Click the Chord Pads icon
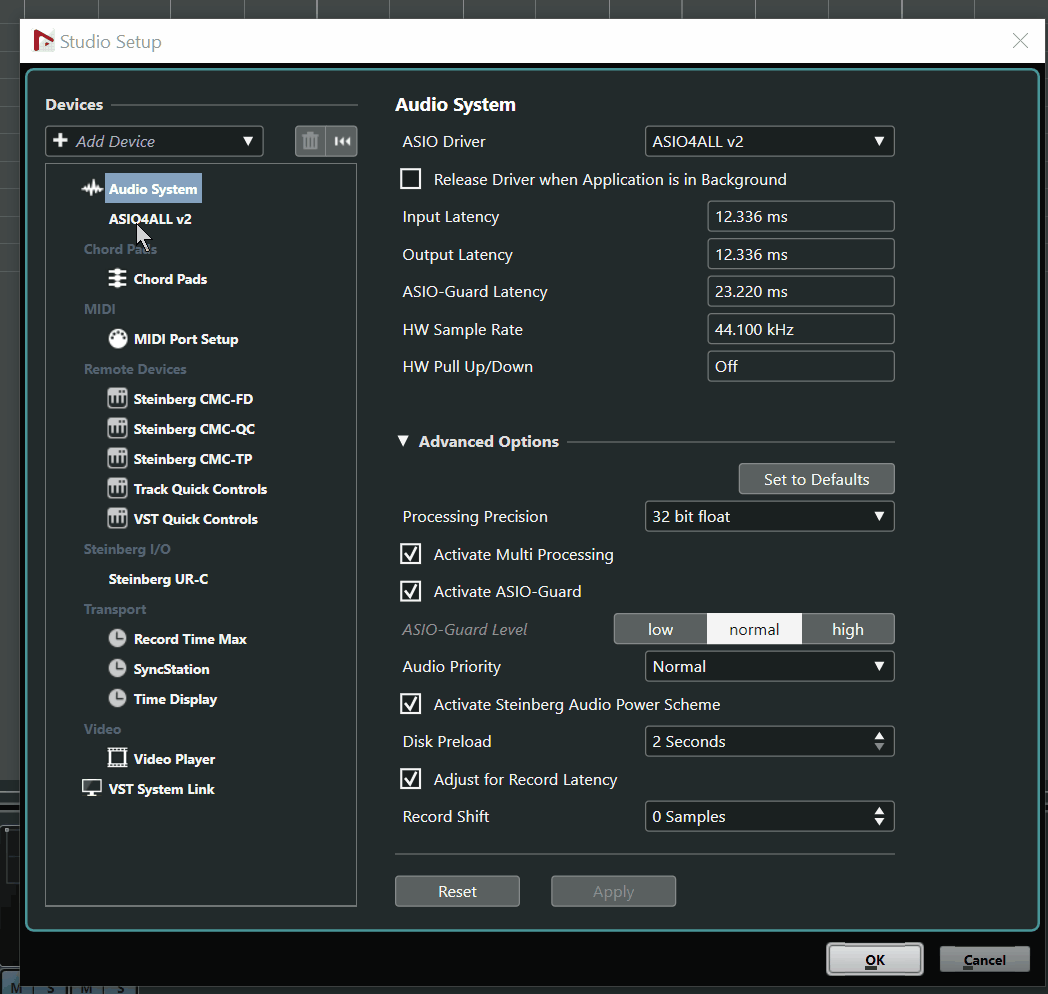This screenshot has height=994, width=1048. (117, 278)
